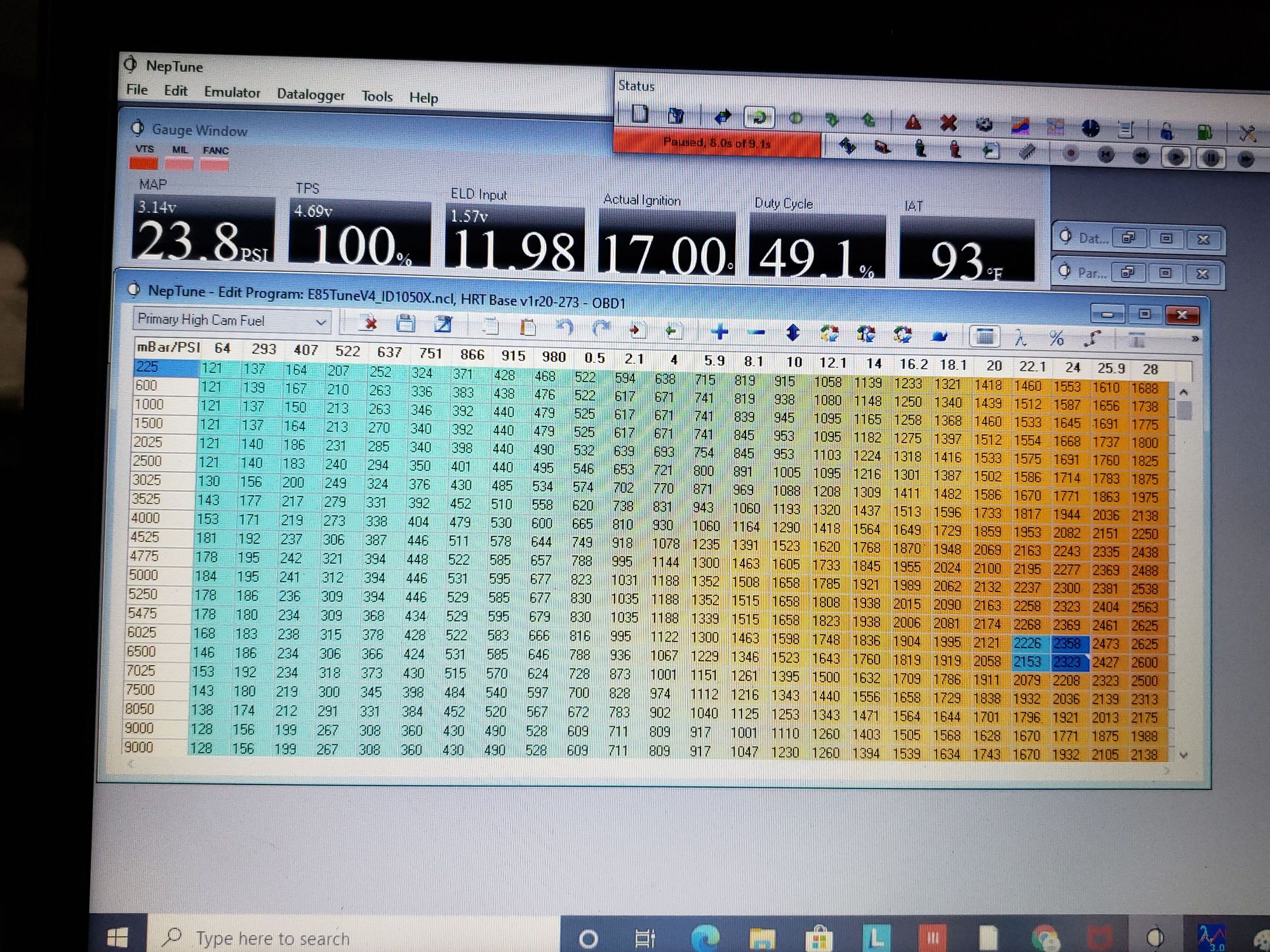Click the undo arrow in table toolbar
This screenshot has height=952, width=1270.
coord(564,327)
